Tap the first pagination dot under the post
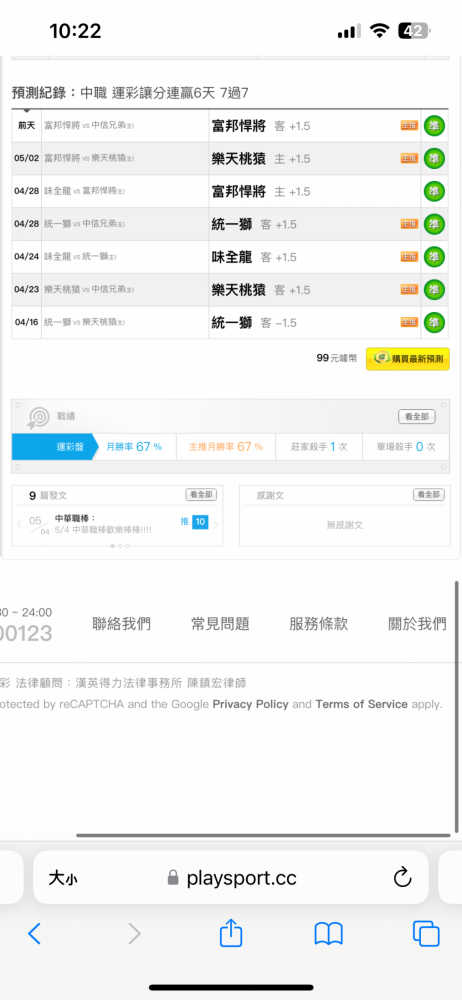This screenshot has width=462, height=1000. 113,546
